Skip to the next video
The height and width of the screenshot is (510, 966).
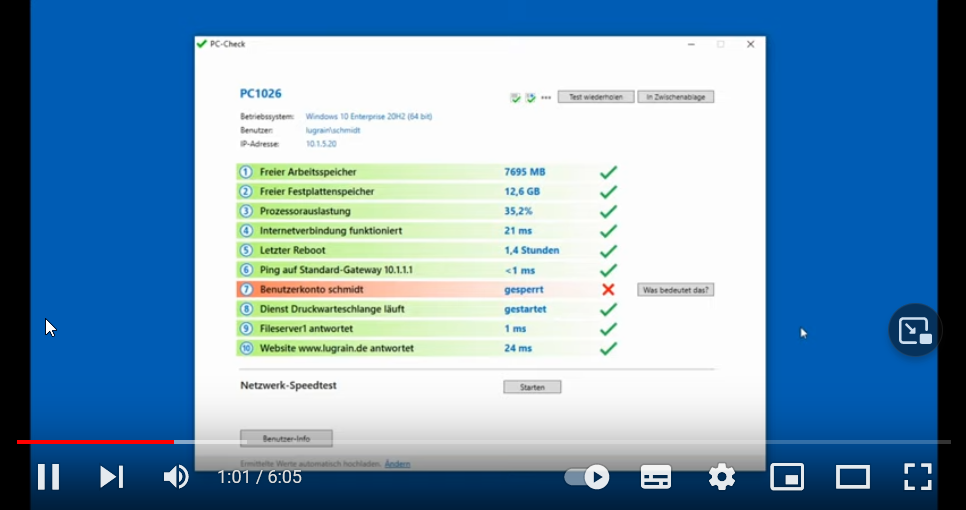click(x=111, y=477)
